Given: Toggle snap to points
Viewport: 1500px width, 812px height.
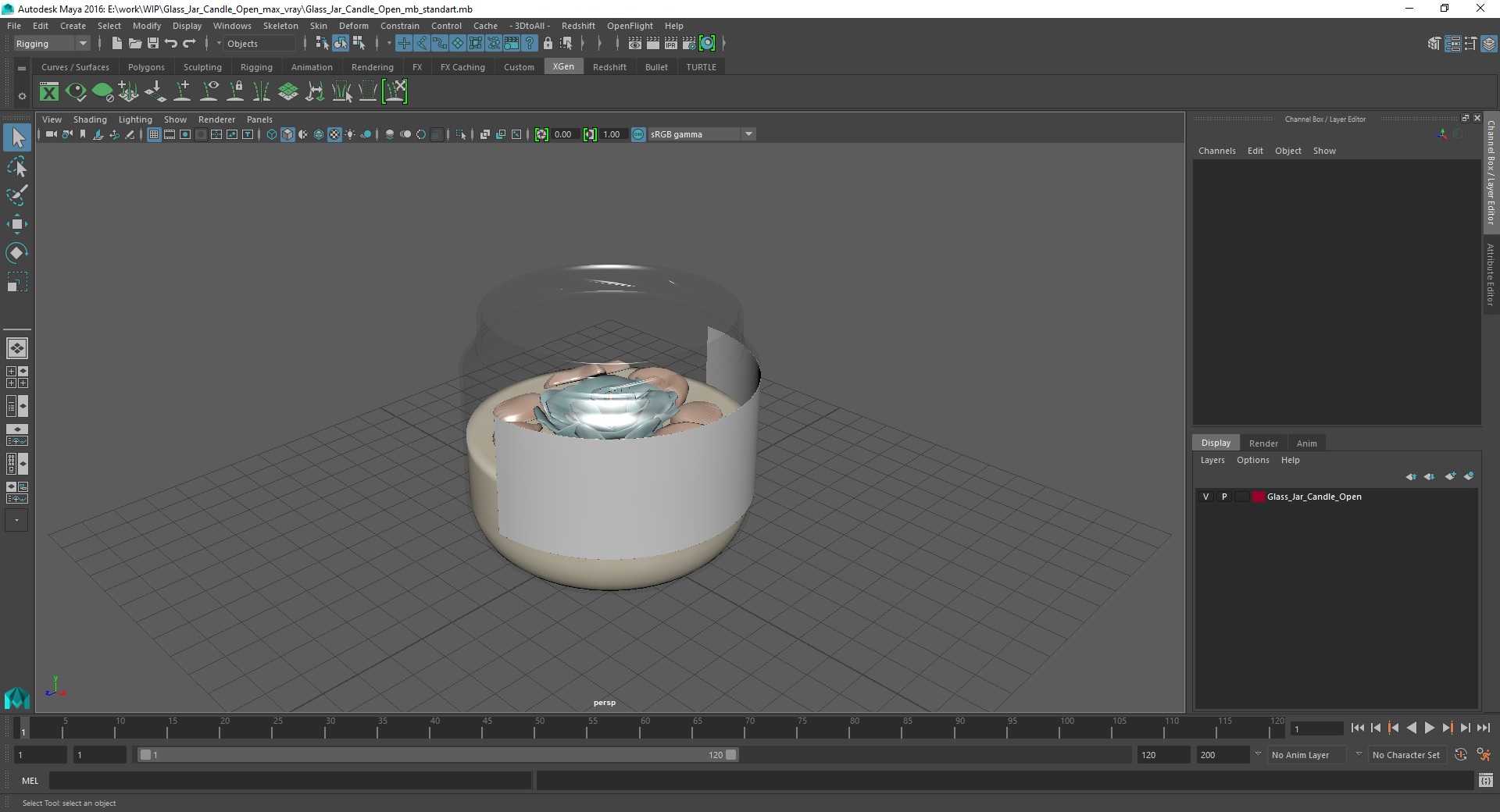Looking at the screenshot, I should 439,44.
